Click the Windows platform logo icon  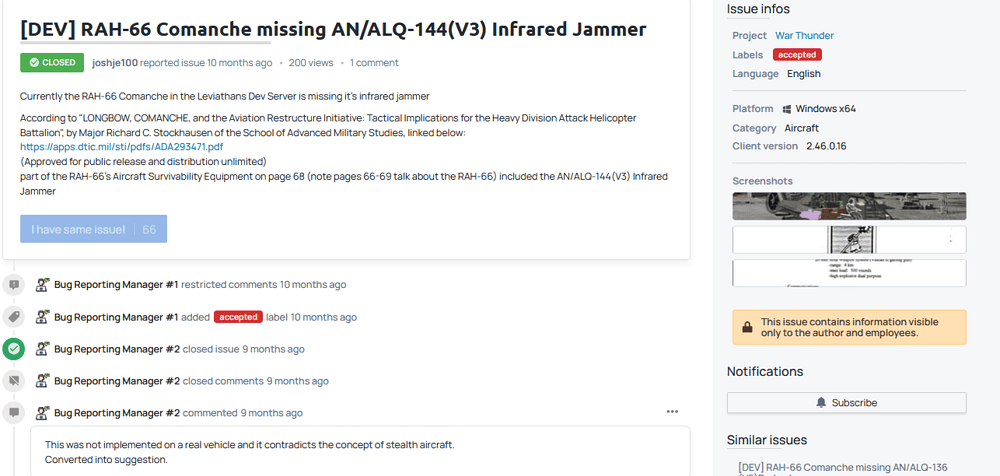787,109
